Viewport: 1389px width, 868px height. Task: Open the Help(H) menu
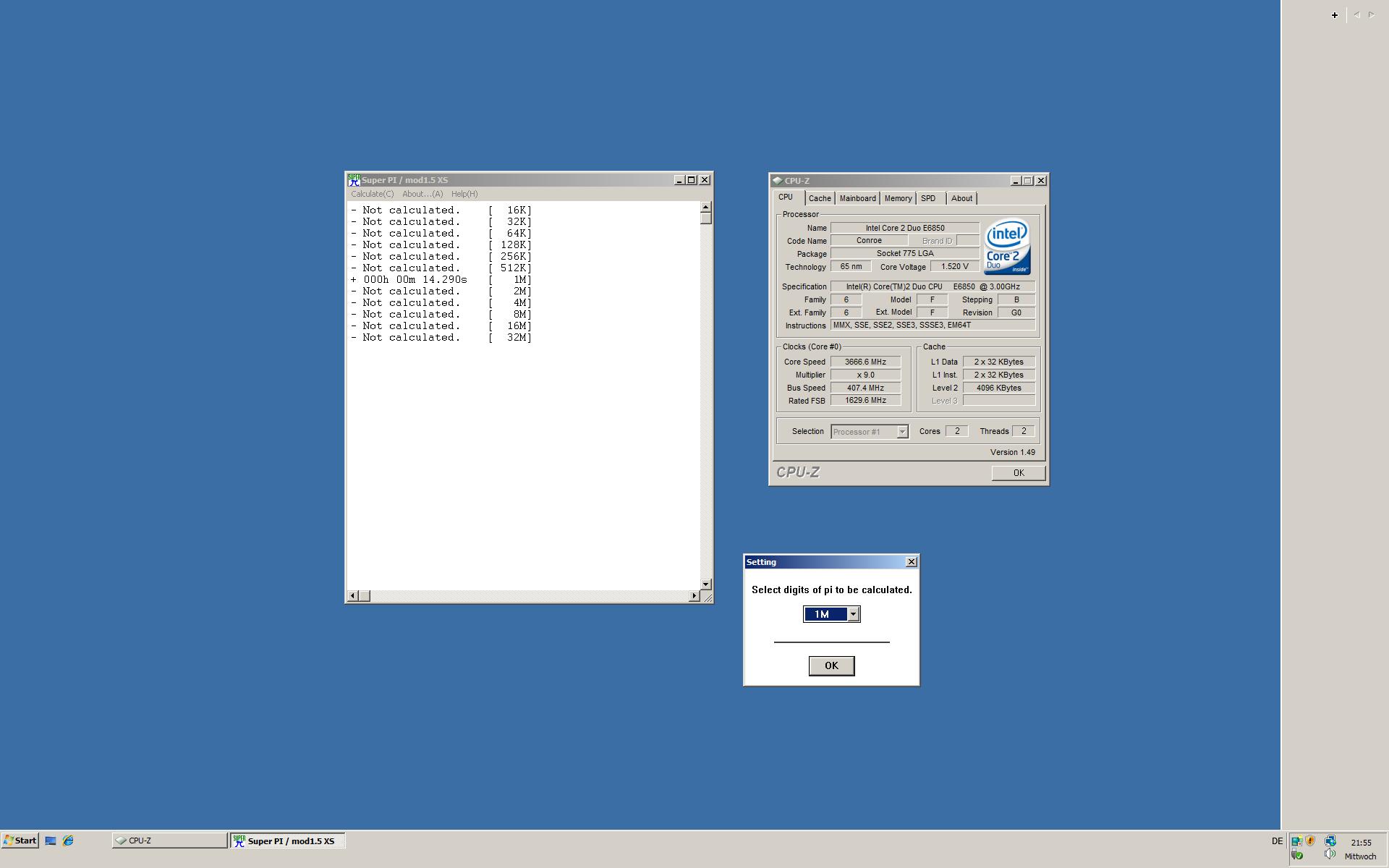tap(464, 194)
